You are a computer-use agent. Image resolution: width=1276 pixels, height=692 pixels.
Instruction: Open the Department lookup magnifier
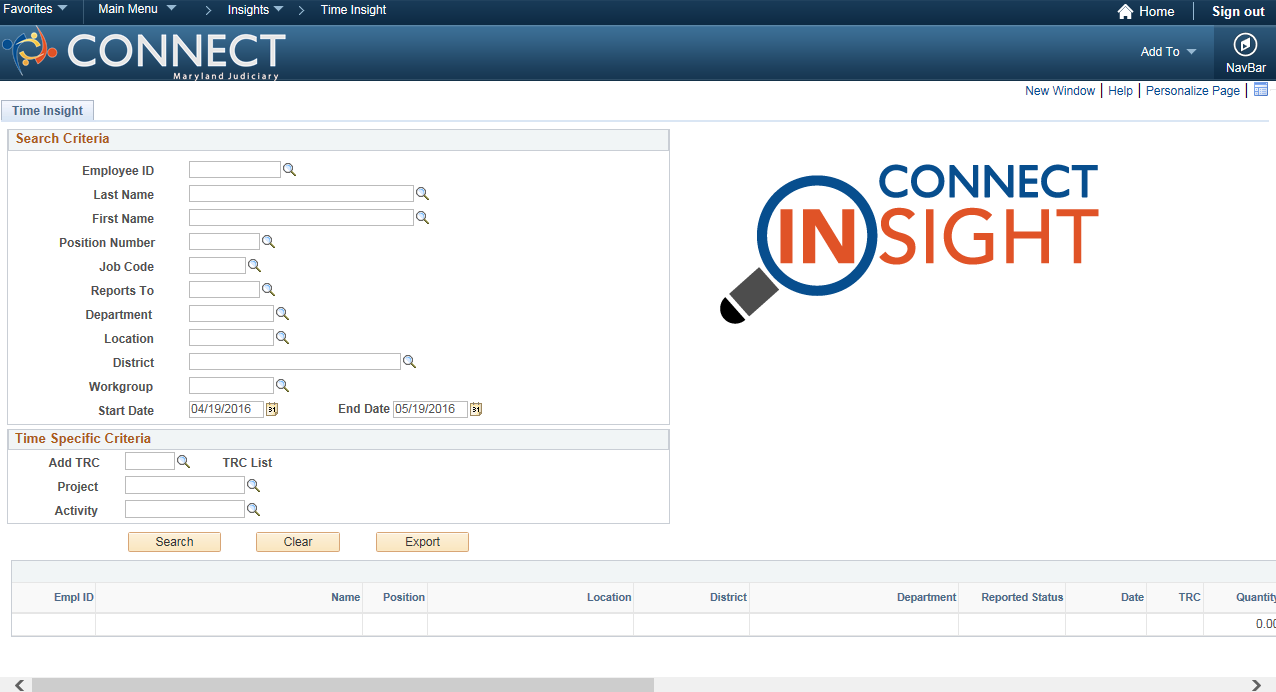tap(282, 314)
